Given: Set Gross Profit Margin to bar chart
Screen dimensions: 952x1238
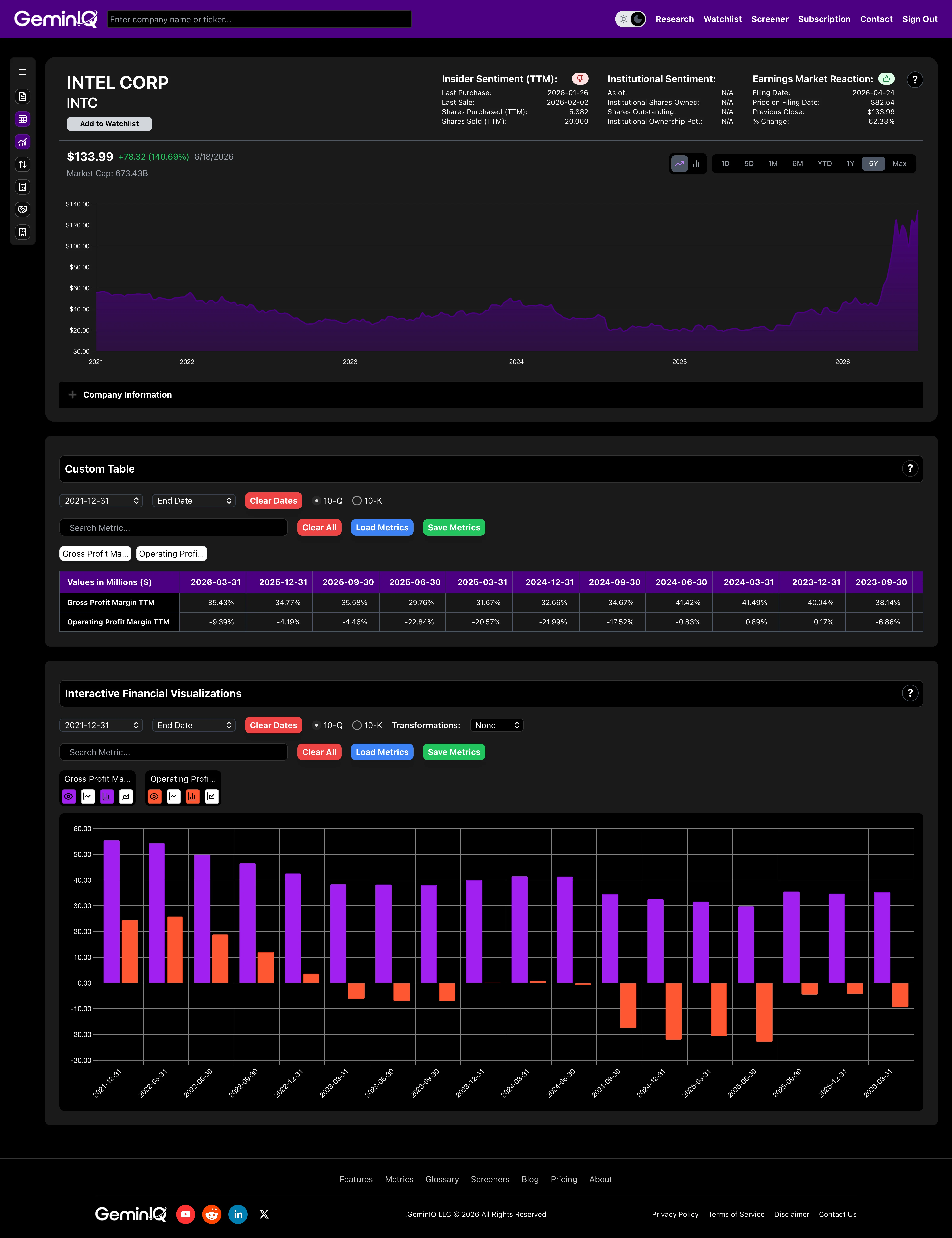Looking at the screenshot, I should 107,796.
